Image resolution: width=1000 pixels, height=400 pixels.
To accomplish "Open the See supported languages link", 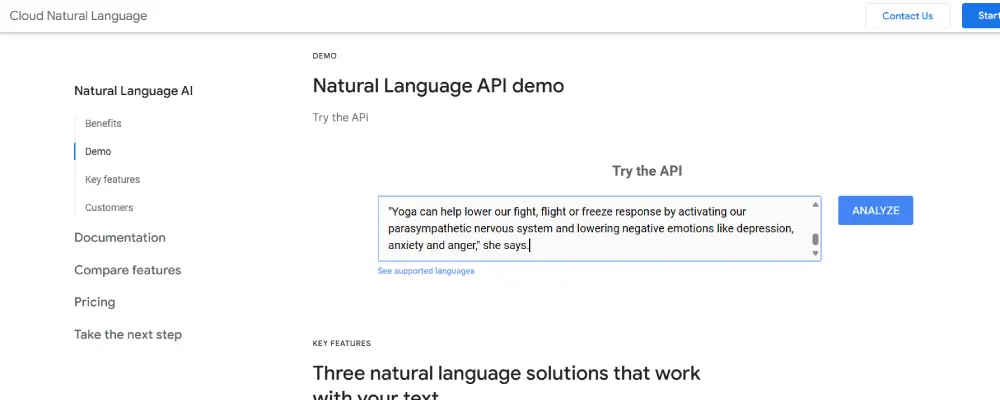I will pos(426,271).
